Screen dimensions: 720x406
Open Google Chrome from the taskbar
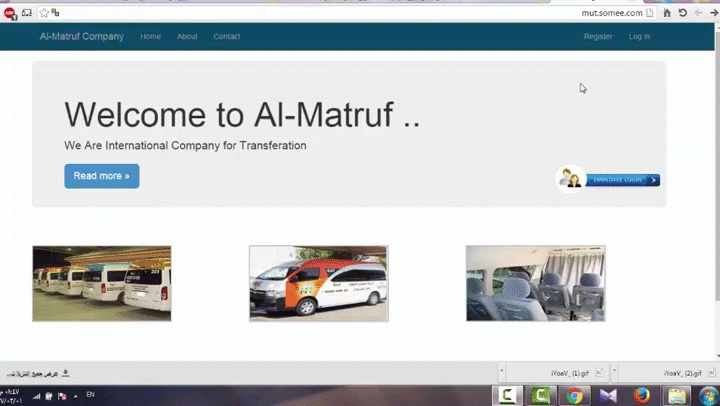[574, 395]
